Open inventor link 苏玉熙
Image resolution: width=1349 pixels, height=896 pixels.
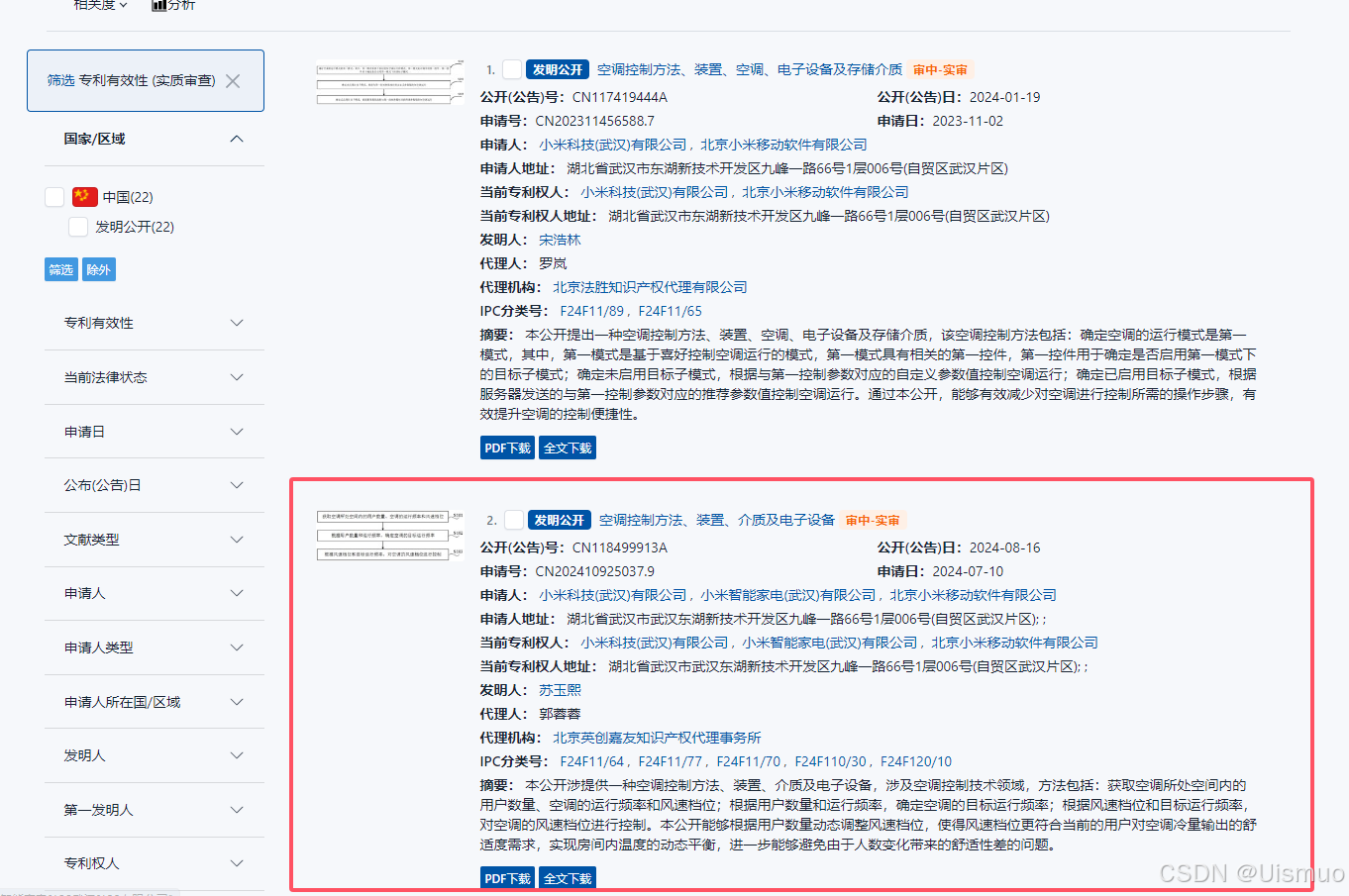click(560, 690)
